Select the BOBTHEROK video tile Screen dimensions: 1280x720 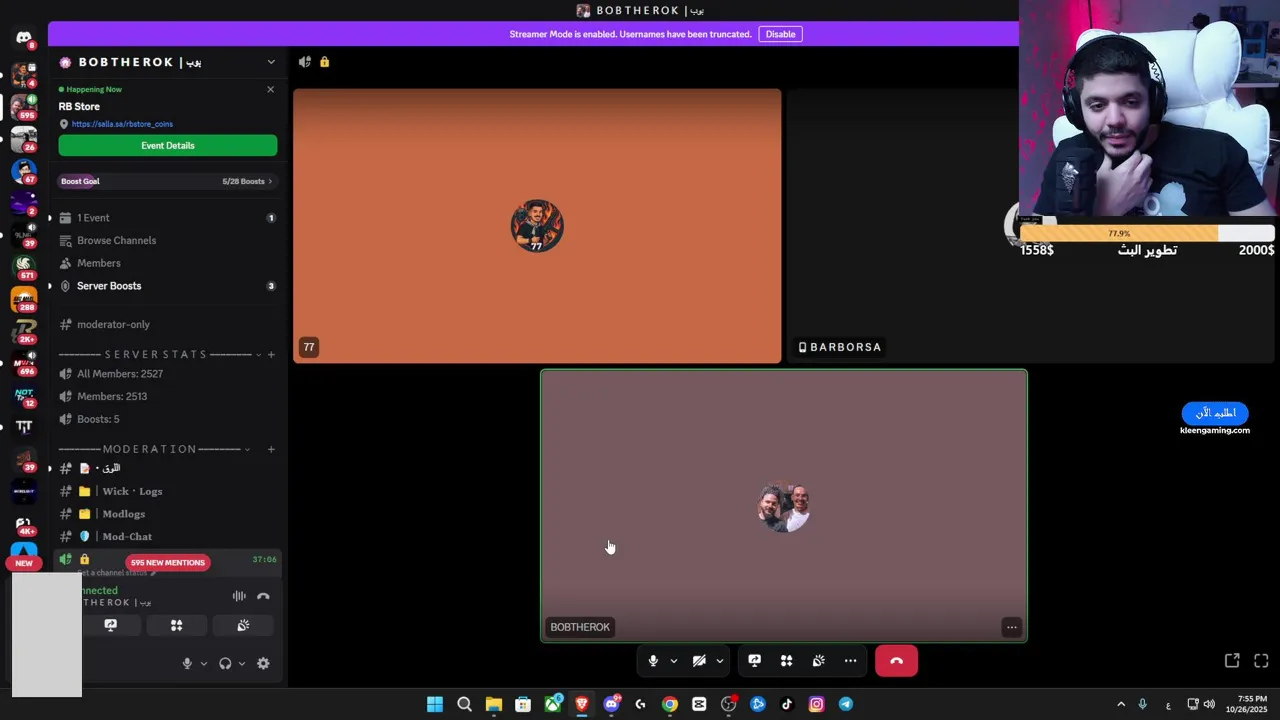784,506
